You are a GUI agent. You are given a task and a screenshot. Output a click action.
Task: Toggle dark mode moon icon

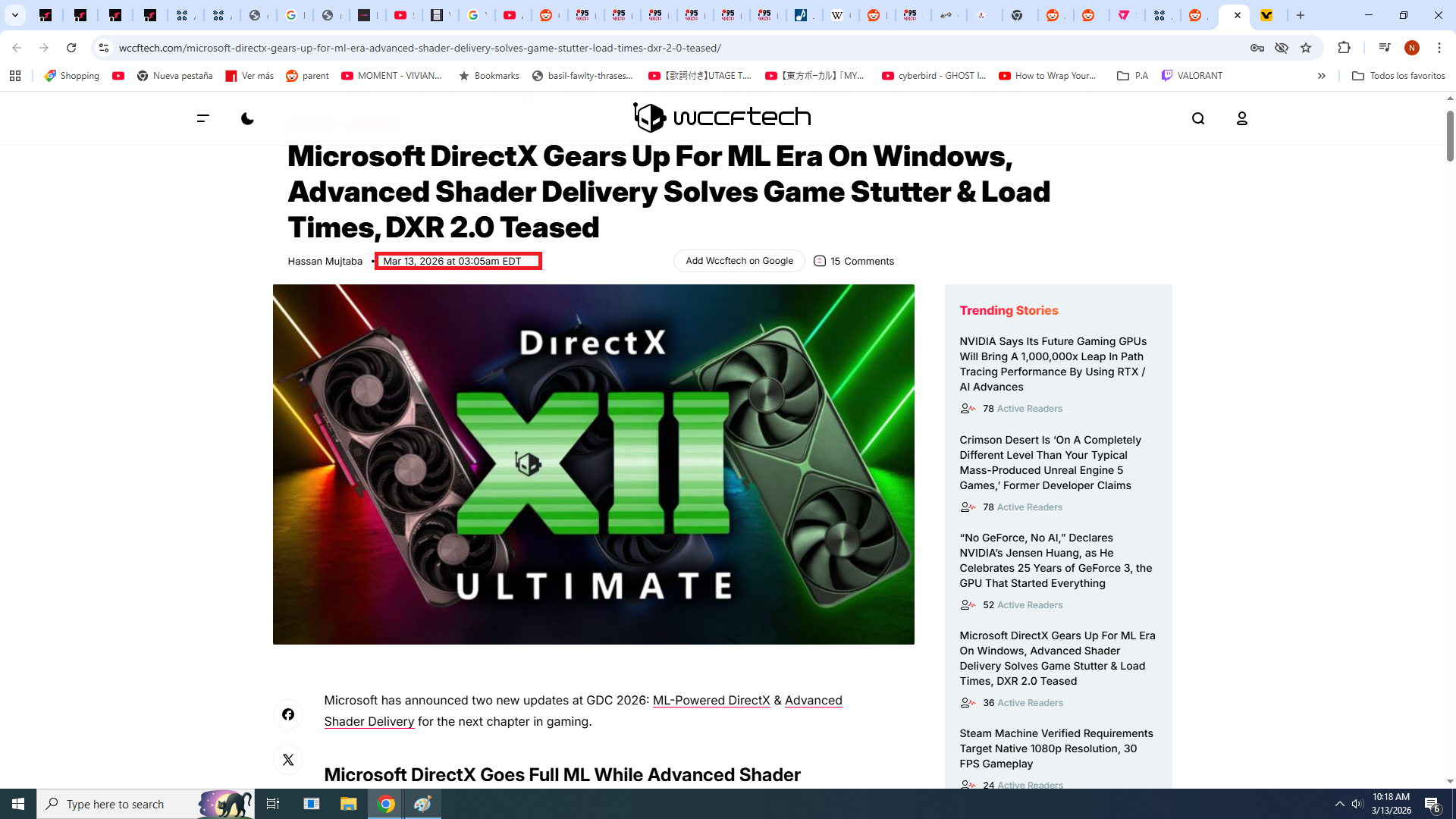click(x=247, y=118)
